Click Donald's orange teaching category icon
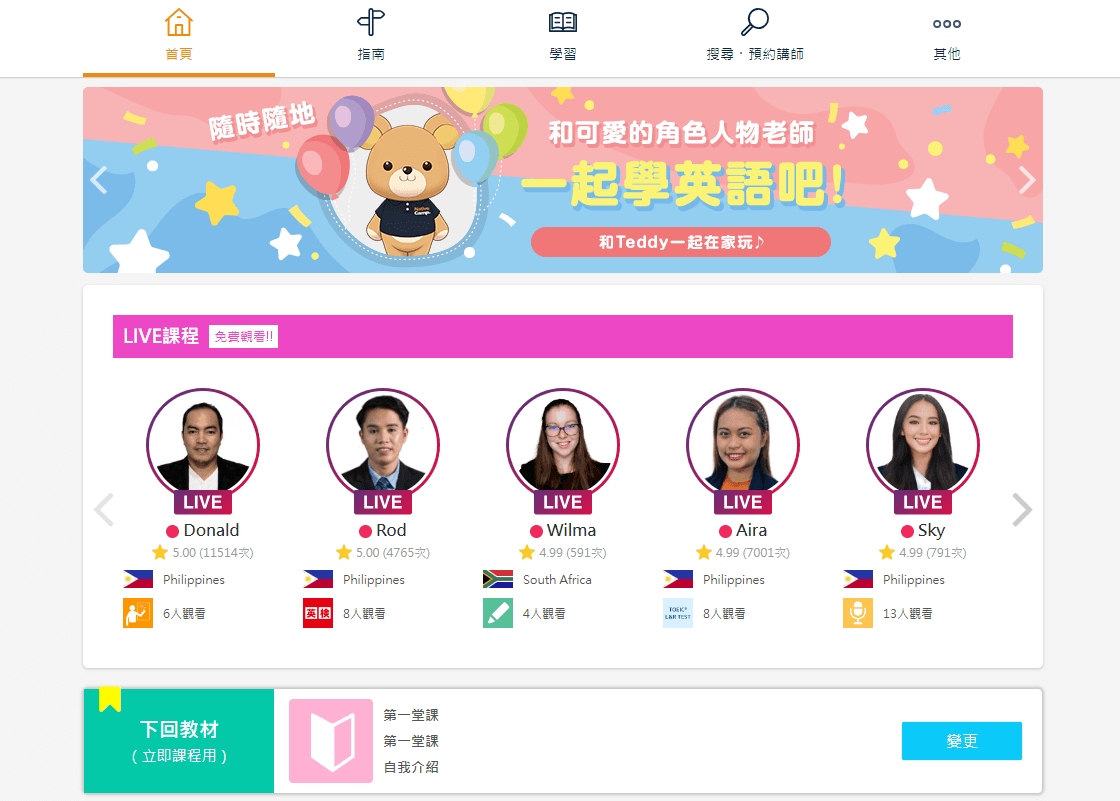This screenshot has width=1120, height=801. (x=138, y=613)
